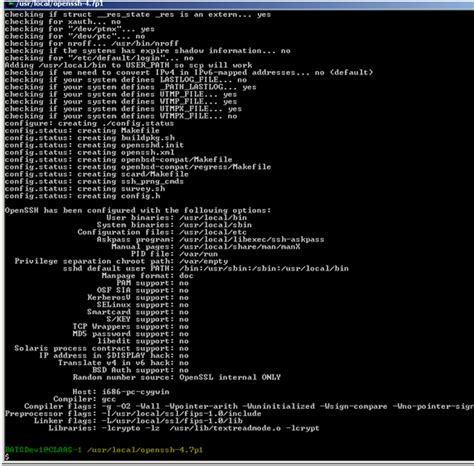Click the 'creating openbsd-compat/regress/Makefile' line

pyautogui.click(x=138, y=167)
